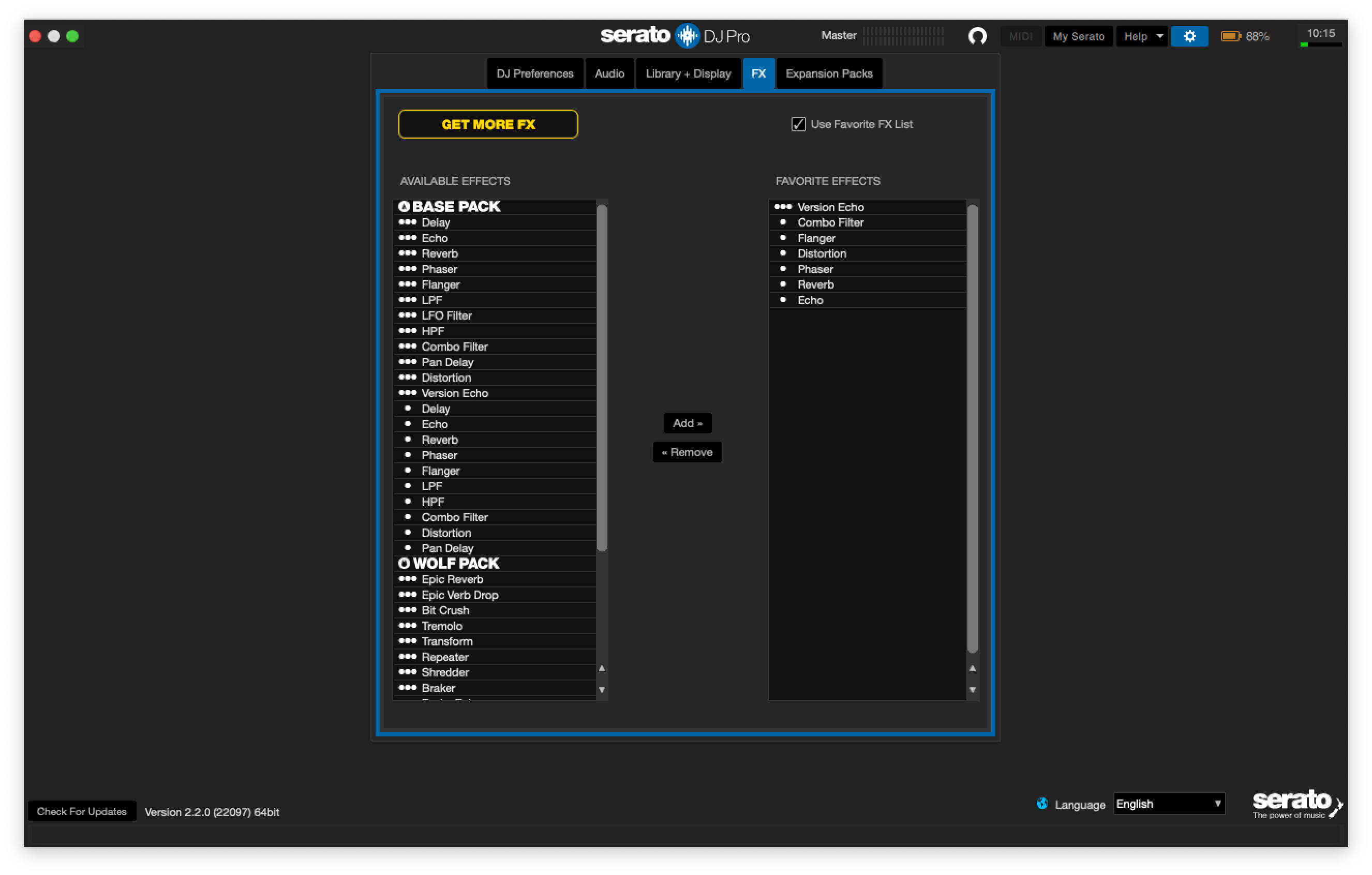Select Echo in favorite effects
Image resolution: width=1372 pixels, height=875 pixels.
867,300
